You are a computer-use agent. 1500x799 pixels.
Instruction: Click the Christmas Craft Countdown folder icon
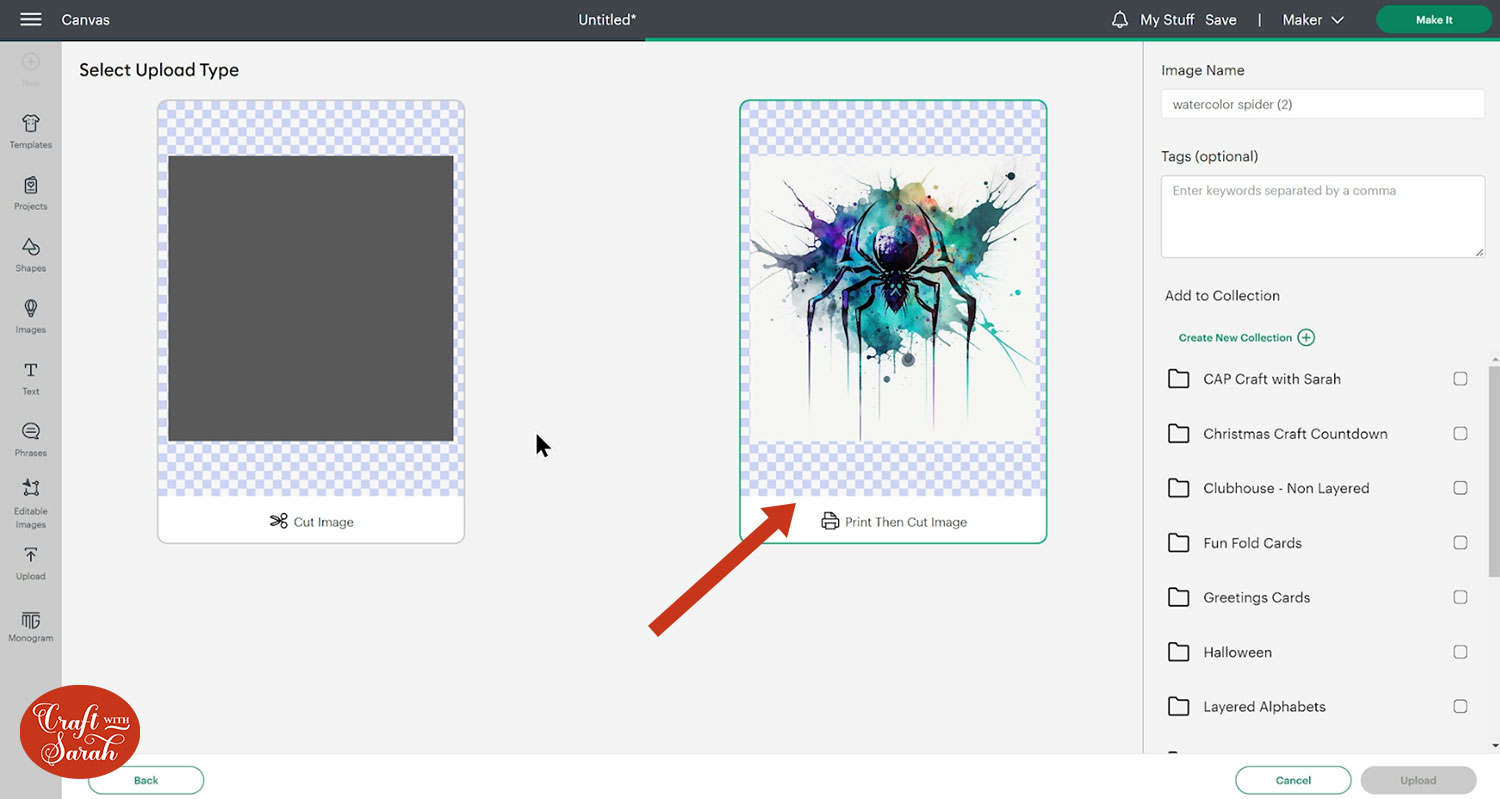coord(1179,433)
